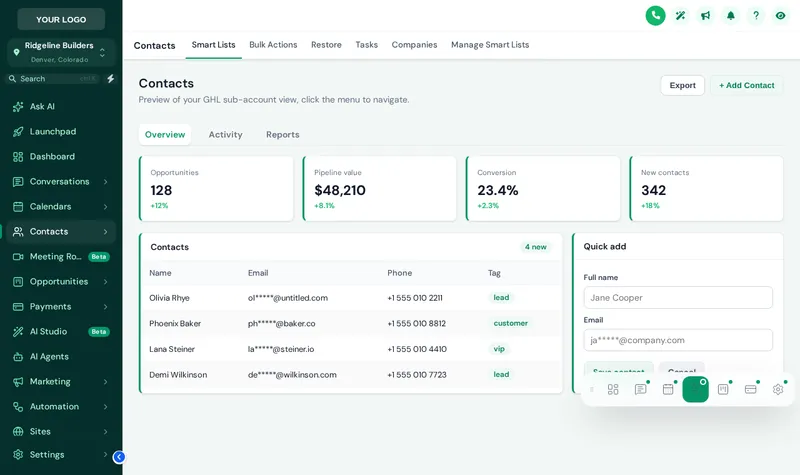Open Meeting Rooms beta item
Screen dimensions: 800x475
point(60,256)
